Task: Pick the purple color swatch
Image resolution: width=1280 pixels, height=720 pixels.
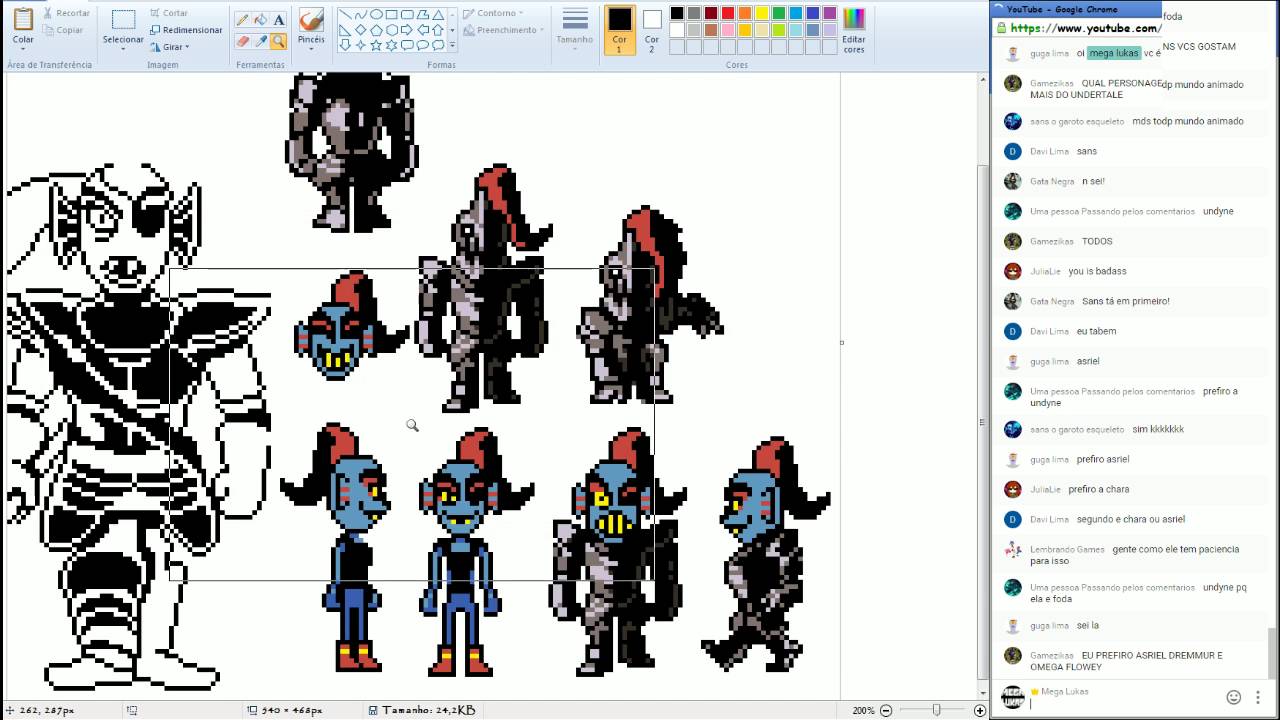Action: (x=830, y=13)
